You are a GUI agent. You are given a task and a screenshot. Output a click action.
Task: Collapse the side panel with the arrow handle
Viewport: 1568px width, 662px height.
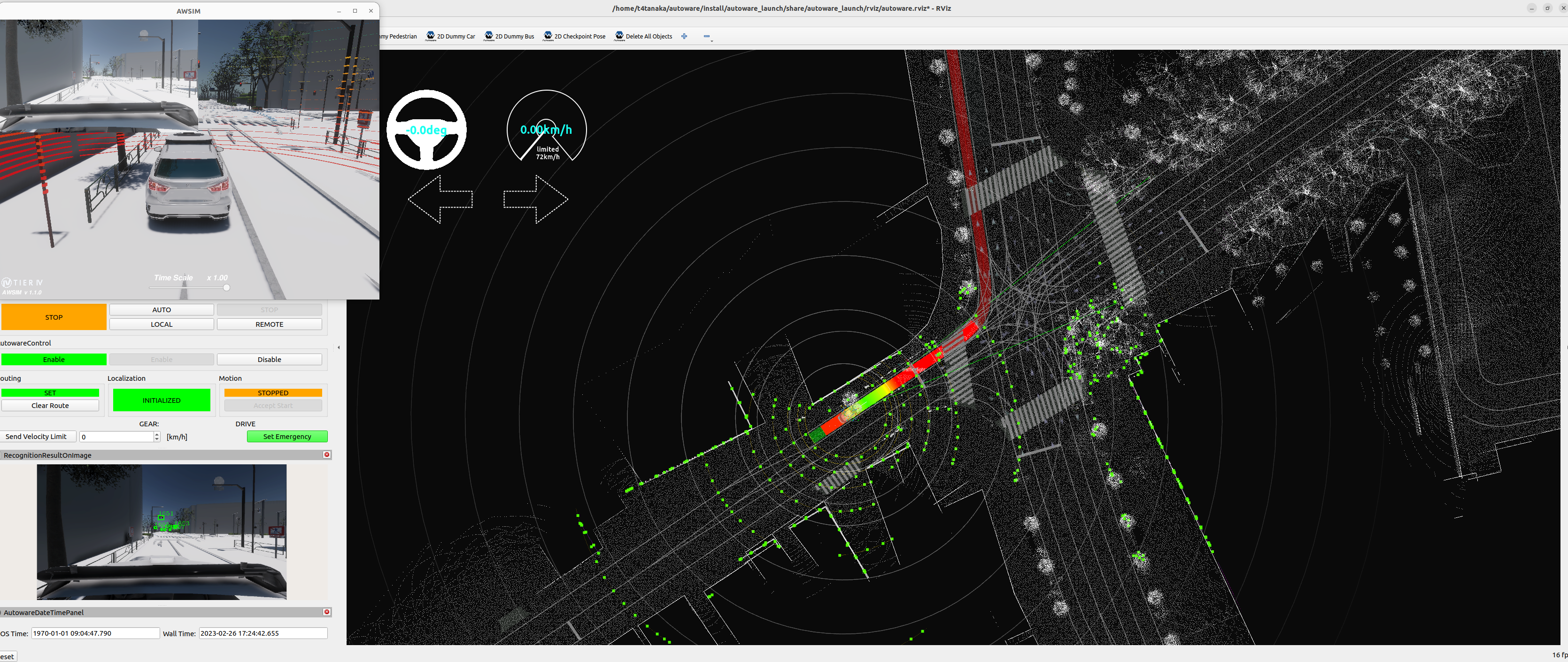coord(339,347)
